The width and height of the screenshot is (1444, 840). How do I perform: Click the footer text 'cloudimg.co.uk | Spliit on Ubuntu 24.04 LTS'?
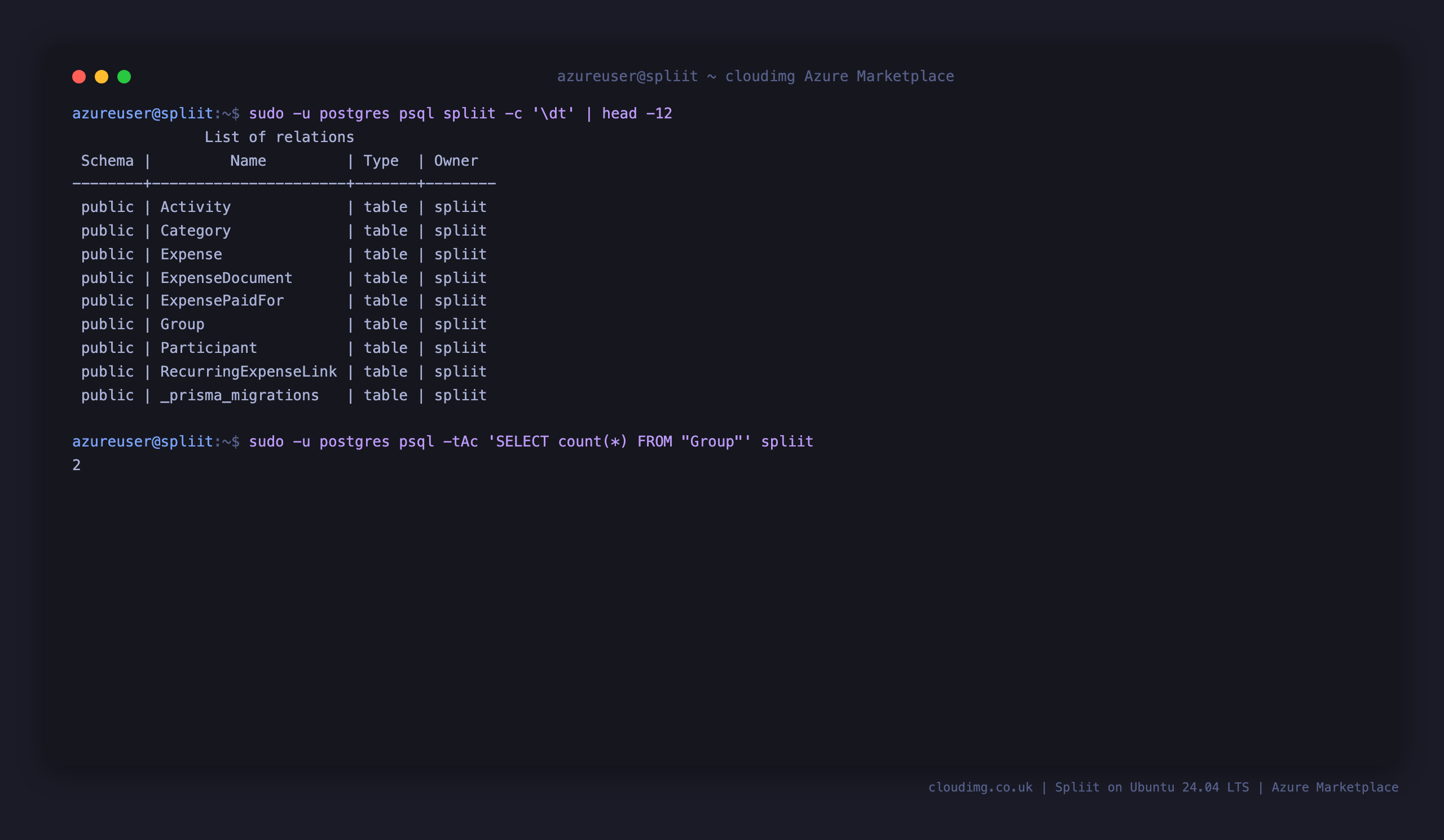1088,788
